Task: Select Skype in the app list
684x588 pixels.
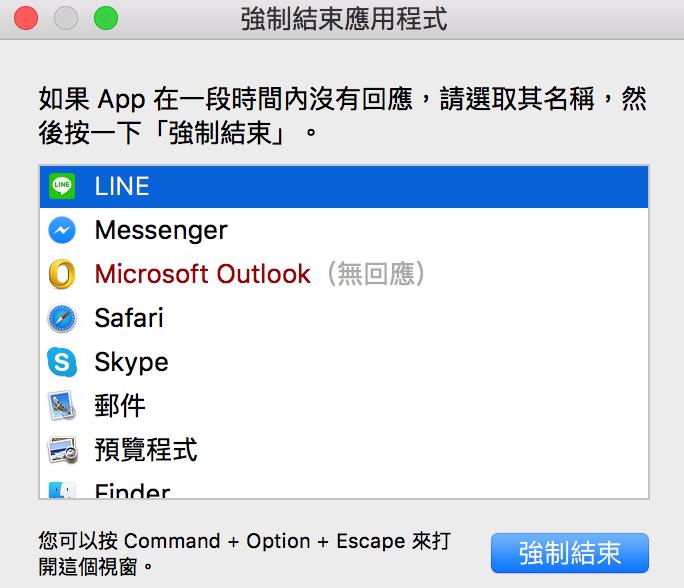Action: 344,362
